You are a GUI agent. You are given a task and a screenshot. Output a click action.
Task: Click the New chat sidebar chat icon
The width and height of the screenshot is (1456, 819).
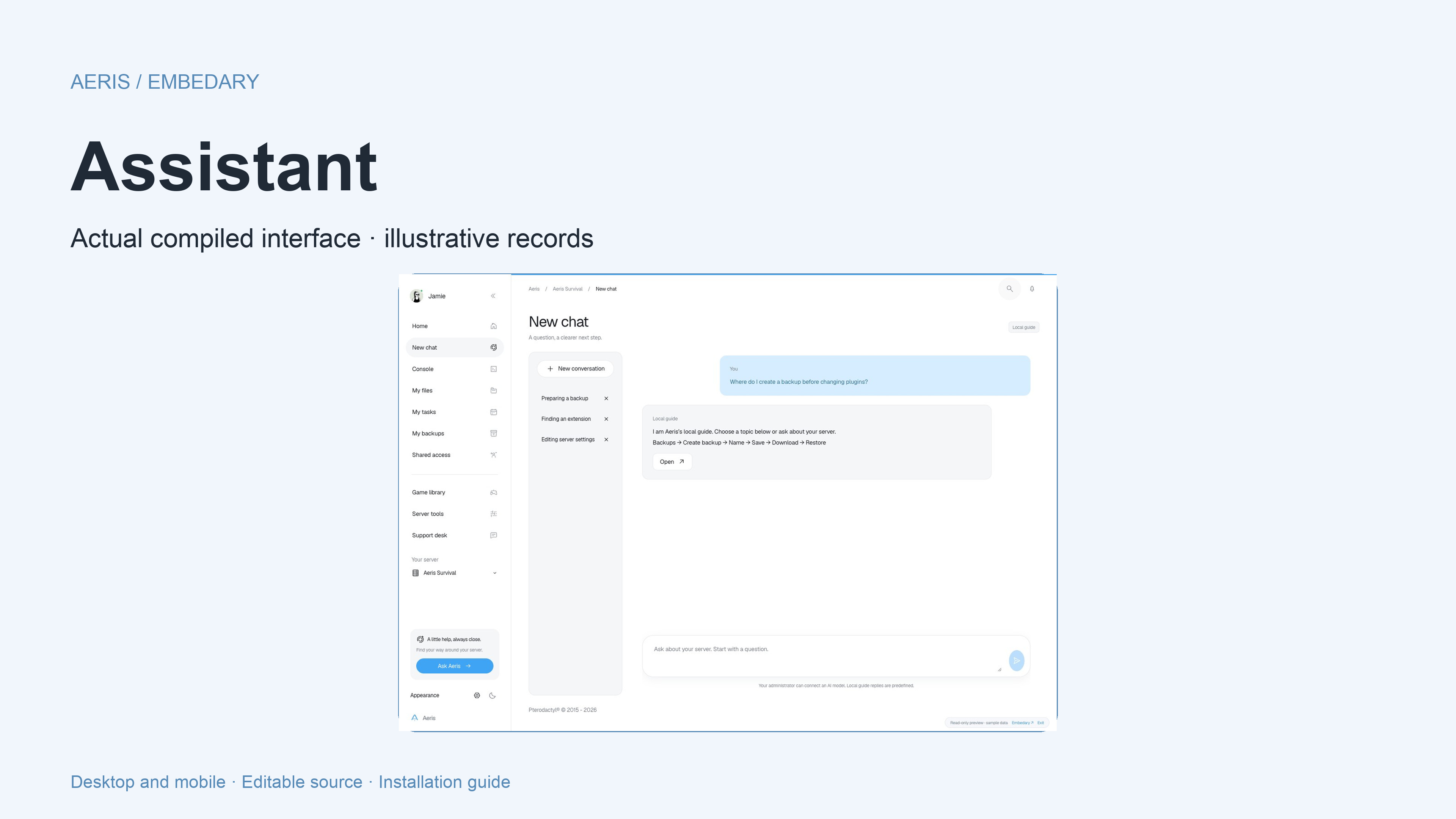493,348
